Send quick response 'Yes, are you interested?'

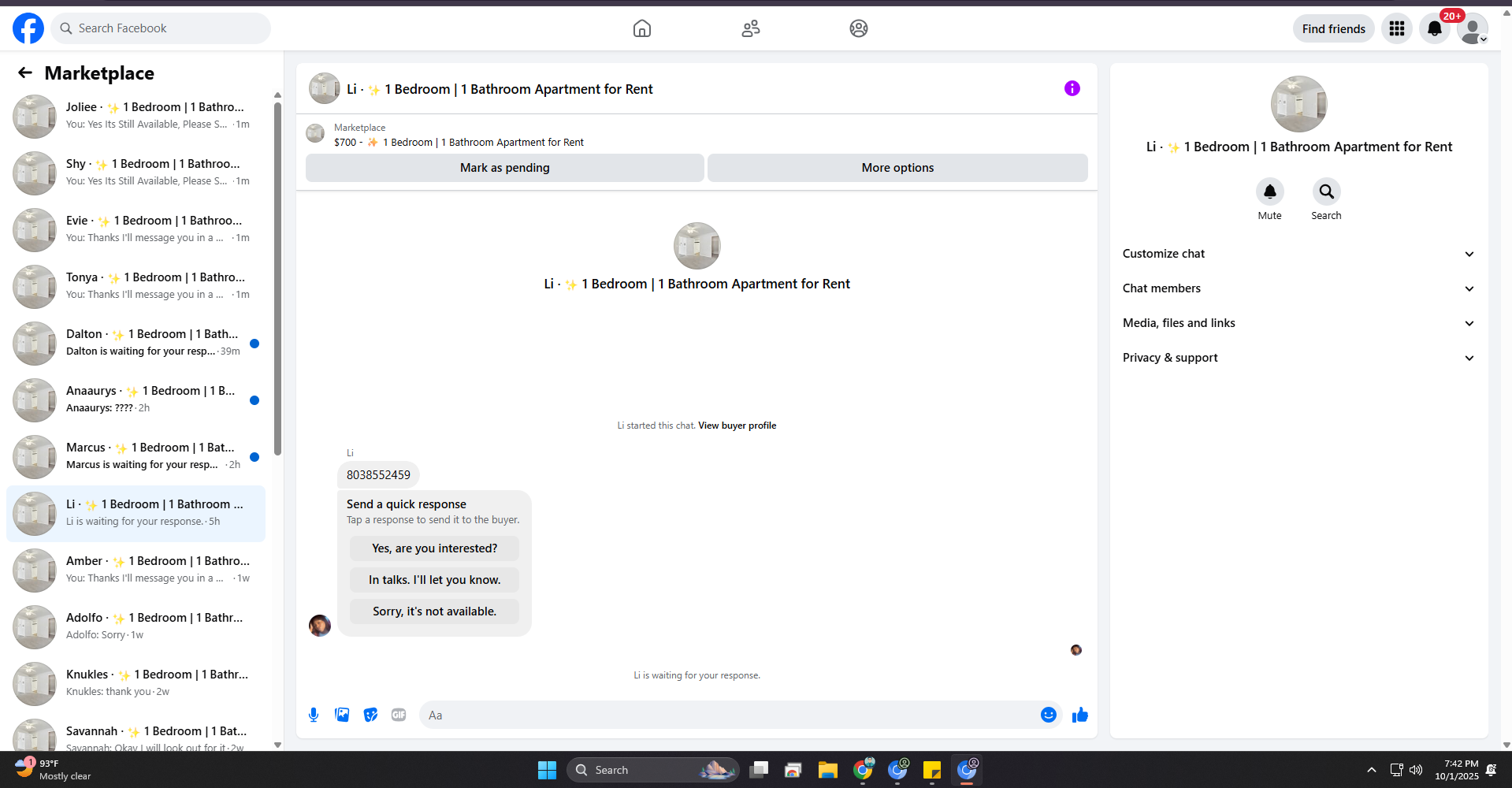tap(435, 548)
